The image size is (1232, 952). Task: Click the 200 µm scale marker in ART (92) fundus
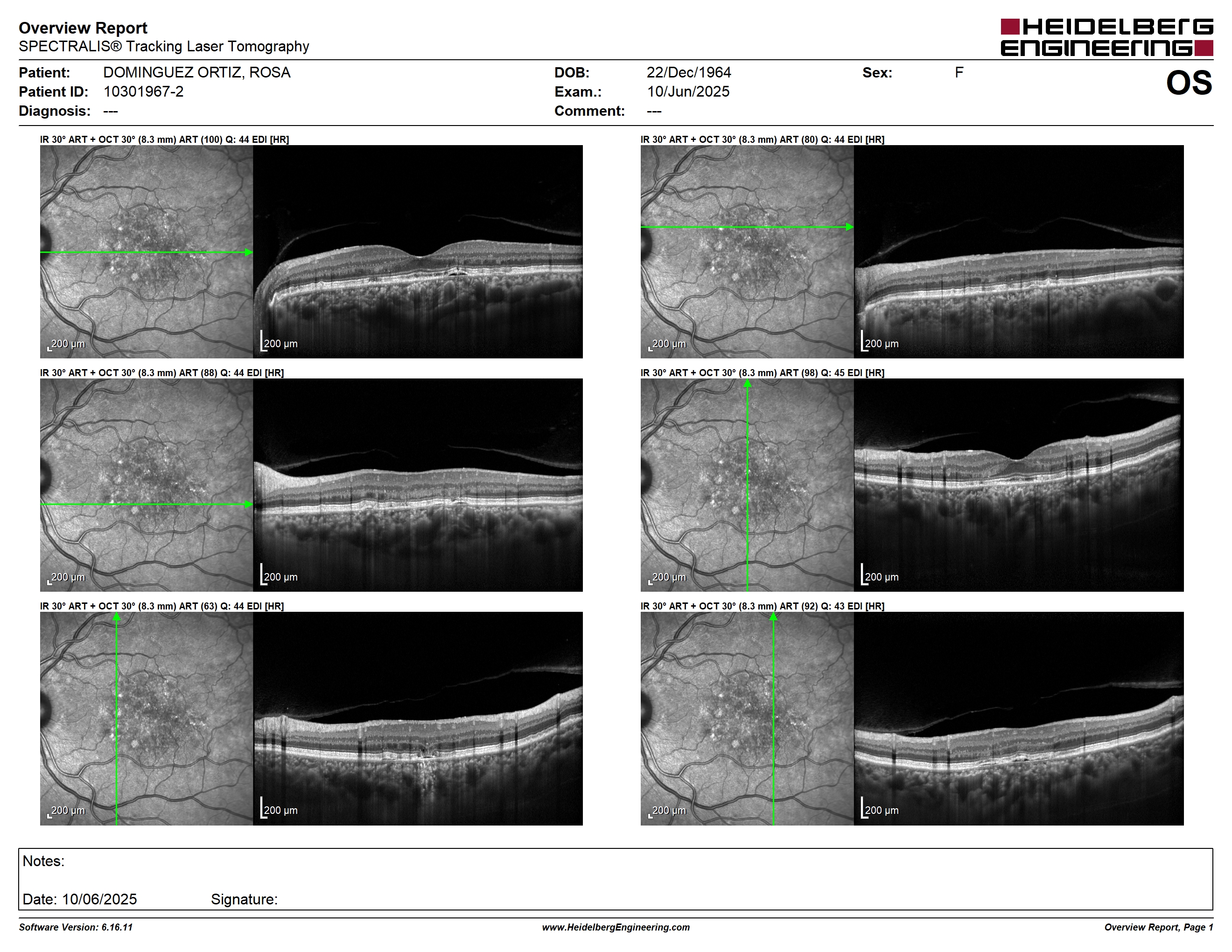pyautogui.click(x=667, y=811)
